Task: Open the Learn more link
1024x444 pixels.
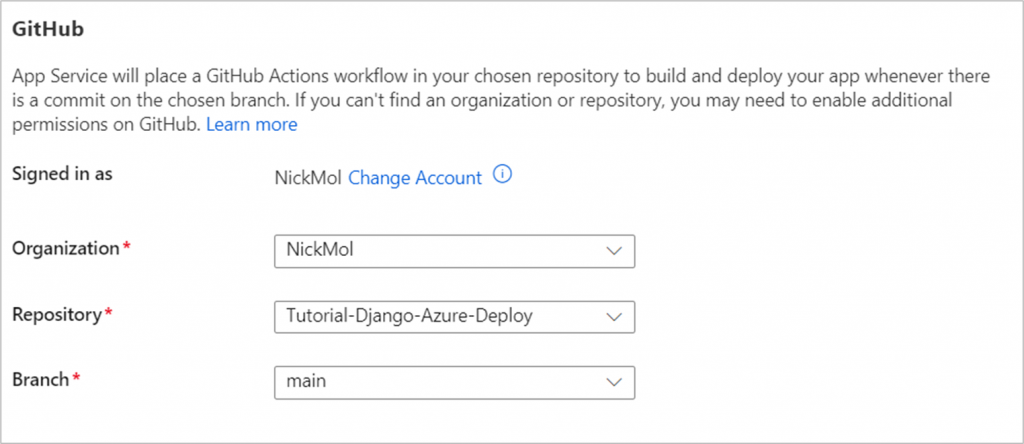Action: click(251, 125)
